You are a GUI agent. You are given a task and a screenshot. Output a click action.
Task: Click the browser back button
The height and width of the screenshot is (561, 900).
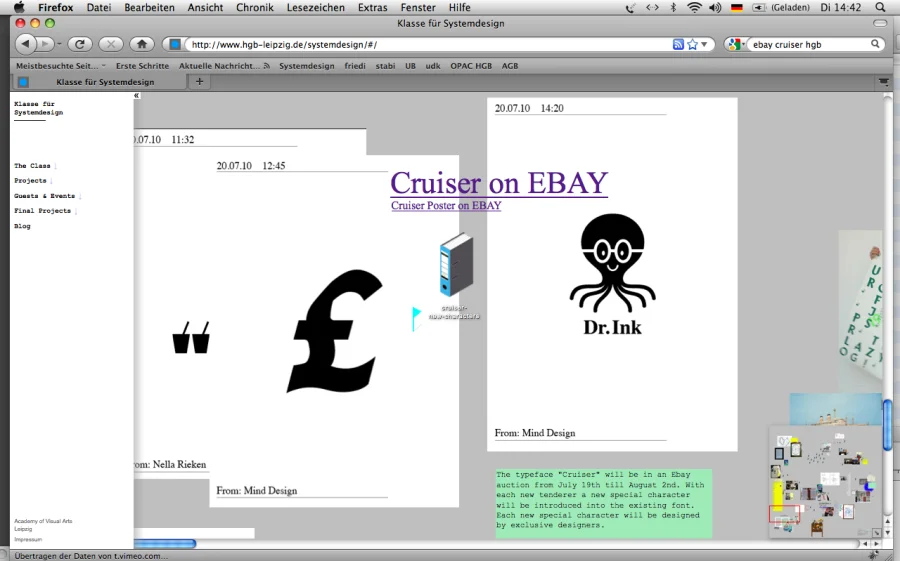26,44
